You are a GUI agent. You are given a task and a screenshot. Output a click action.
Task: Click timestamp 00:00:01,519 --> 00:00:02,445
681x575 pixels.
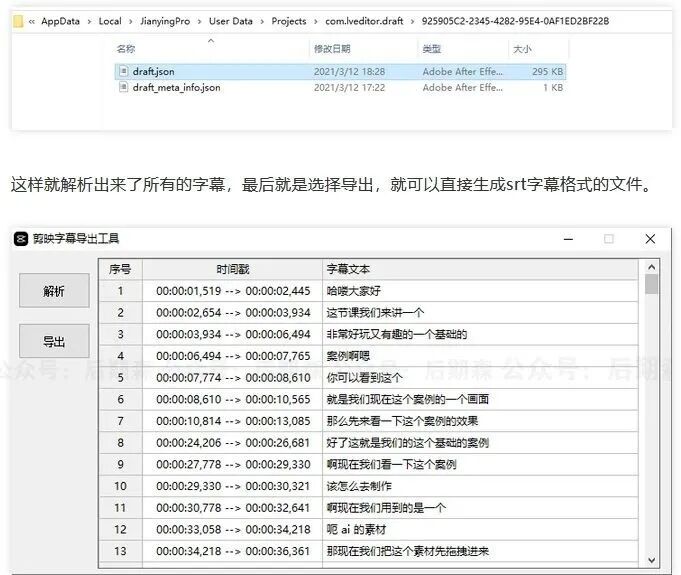[x=233, y=291]
